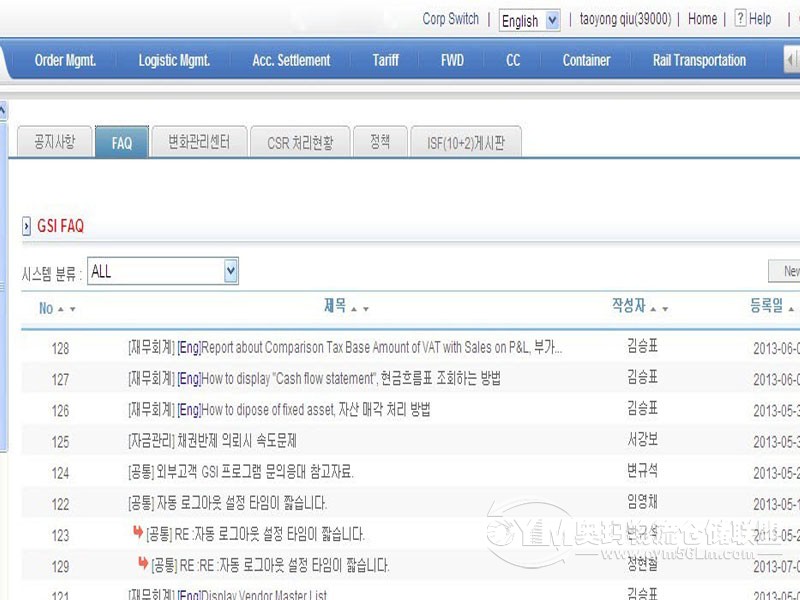Click the Help question-mark icon
Screen dimensions: 800x600
[x=740, y=18]
